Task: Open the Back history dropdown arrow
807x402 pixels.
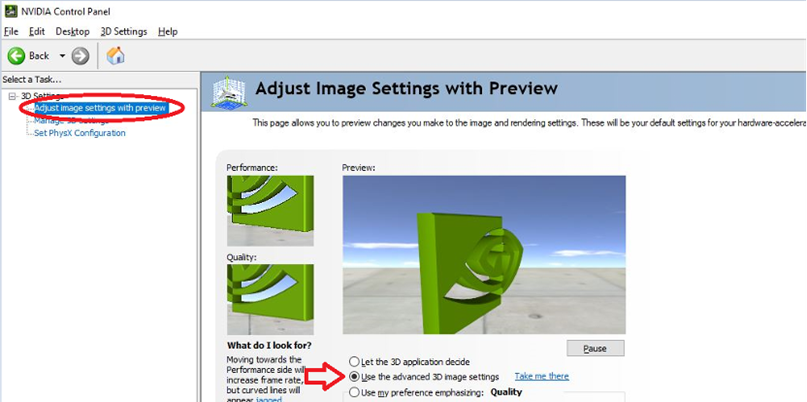Action: pos(62,56)
